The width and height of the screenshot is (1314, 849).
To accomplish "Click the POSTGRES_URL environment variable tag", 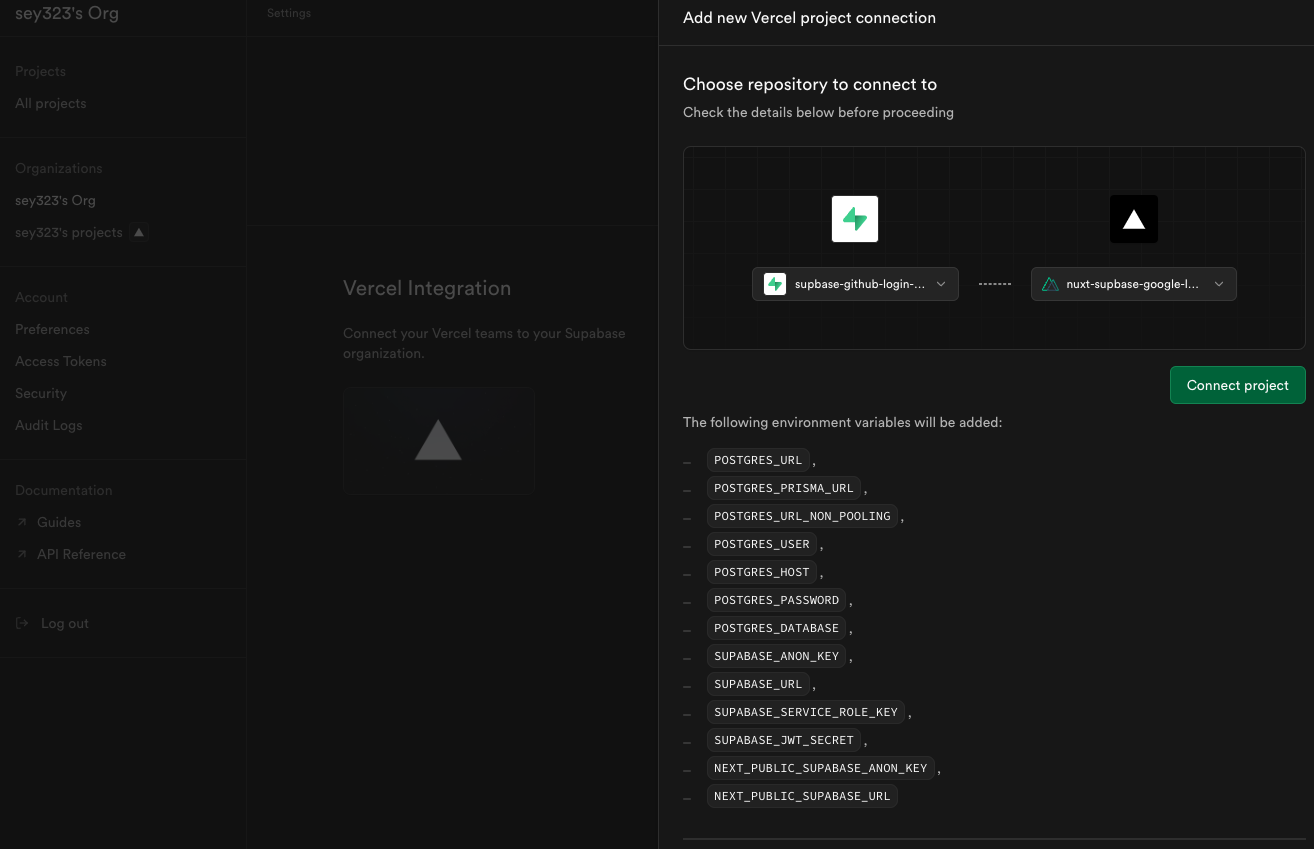I will click(x=758, y=460).
